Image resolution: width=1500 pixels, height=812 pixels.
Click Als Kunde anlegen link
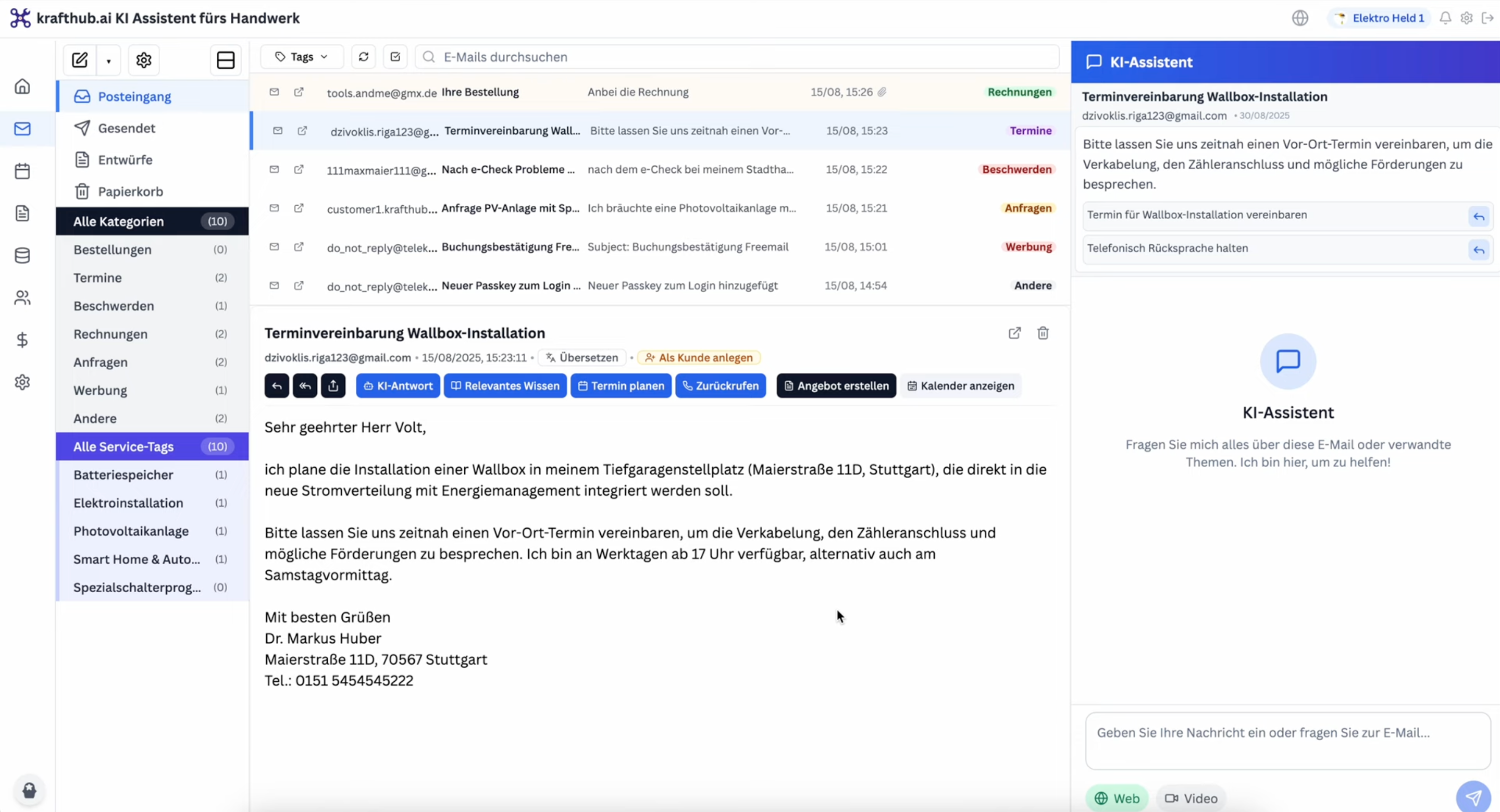[x=699, y=357]
